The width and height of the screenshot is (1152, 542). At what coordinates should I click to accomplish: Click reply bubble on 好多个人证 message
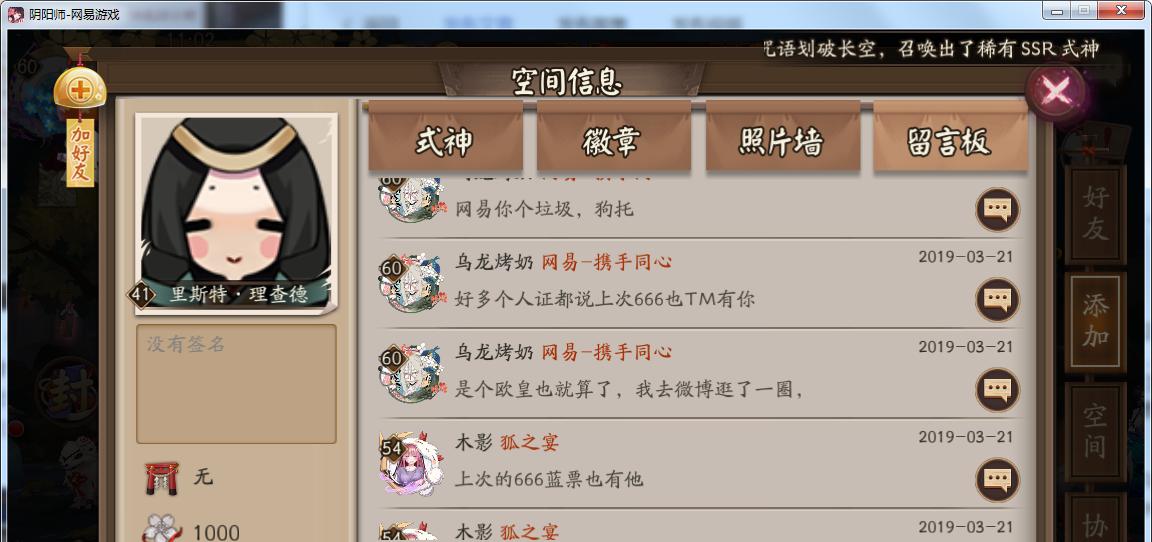[x=997, y=300]
